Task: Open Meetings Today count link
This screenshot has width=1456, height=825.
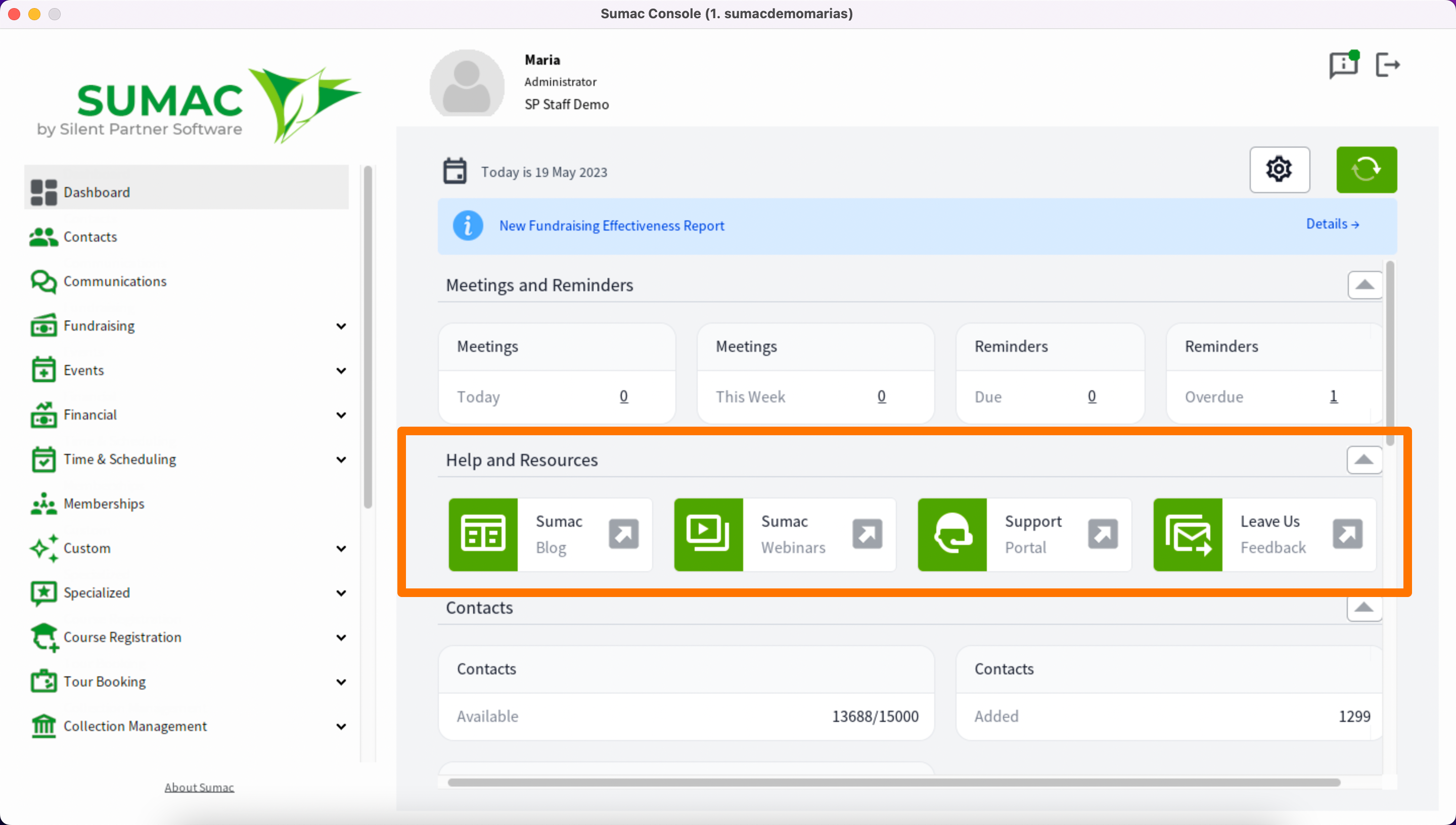Action: (623, 396)
